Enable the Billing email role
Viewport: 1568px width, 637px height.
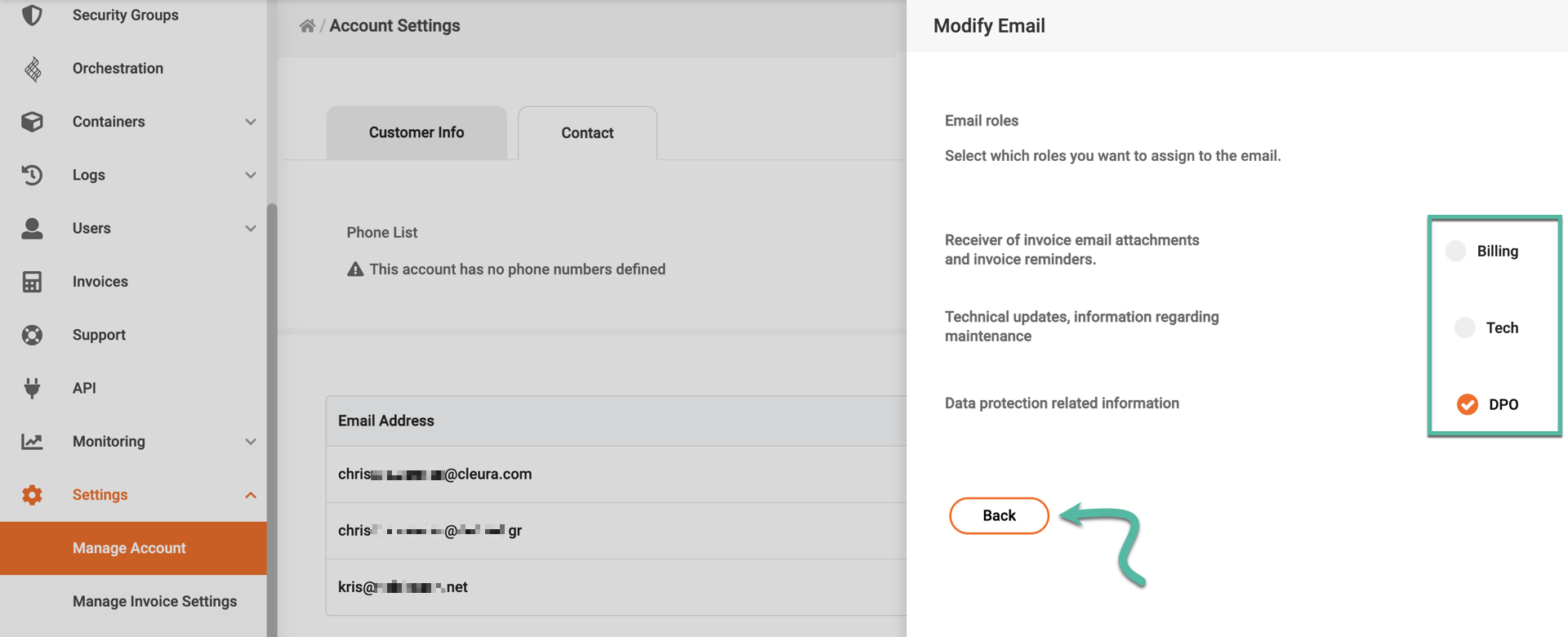[1455, 251]
